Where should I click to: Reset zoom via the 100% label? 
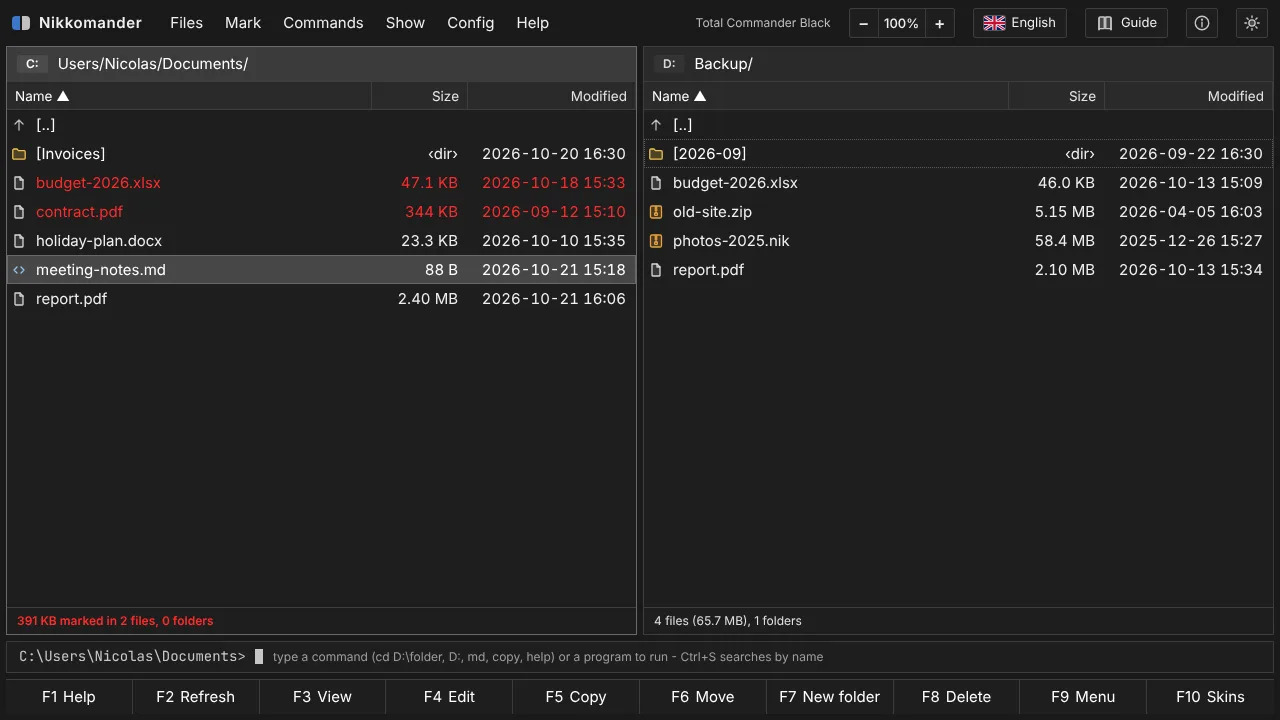click(x=901, y=23)
